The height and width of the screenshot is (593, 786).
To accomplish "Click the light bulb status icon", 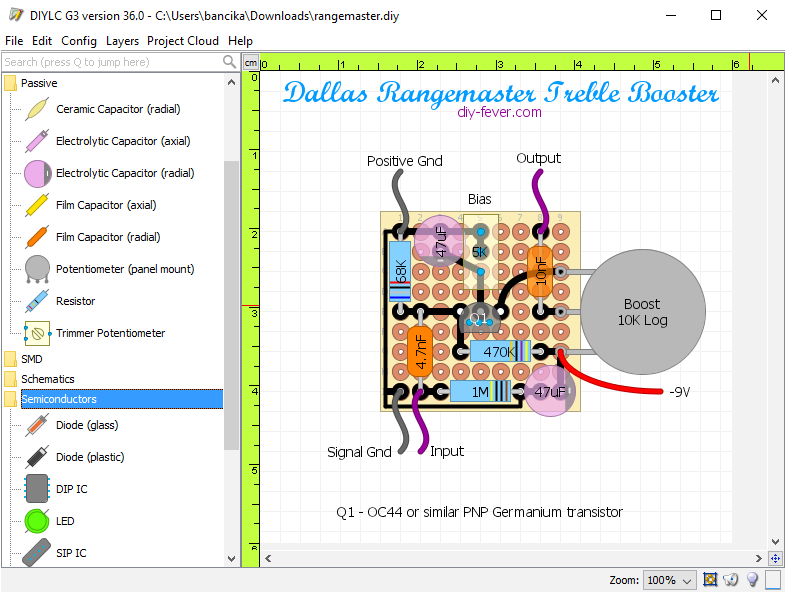I will (751, 580).
